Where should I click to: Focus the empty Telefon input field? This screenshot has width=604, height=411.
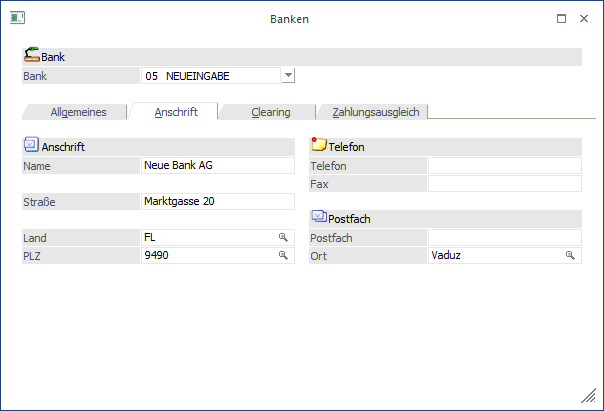coord(504,166)
